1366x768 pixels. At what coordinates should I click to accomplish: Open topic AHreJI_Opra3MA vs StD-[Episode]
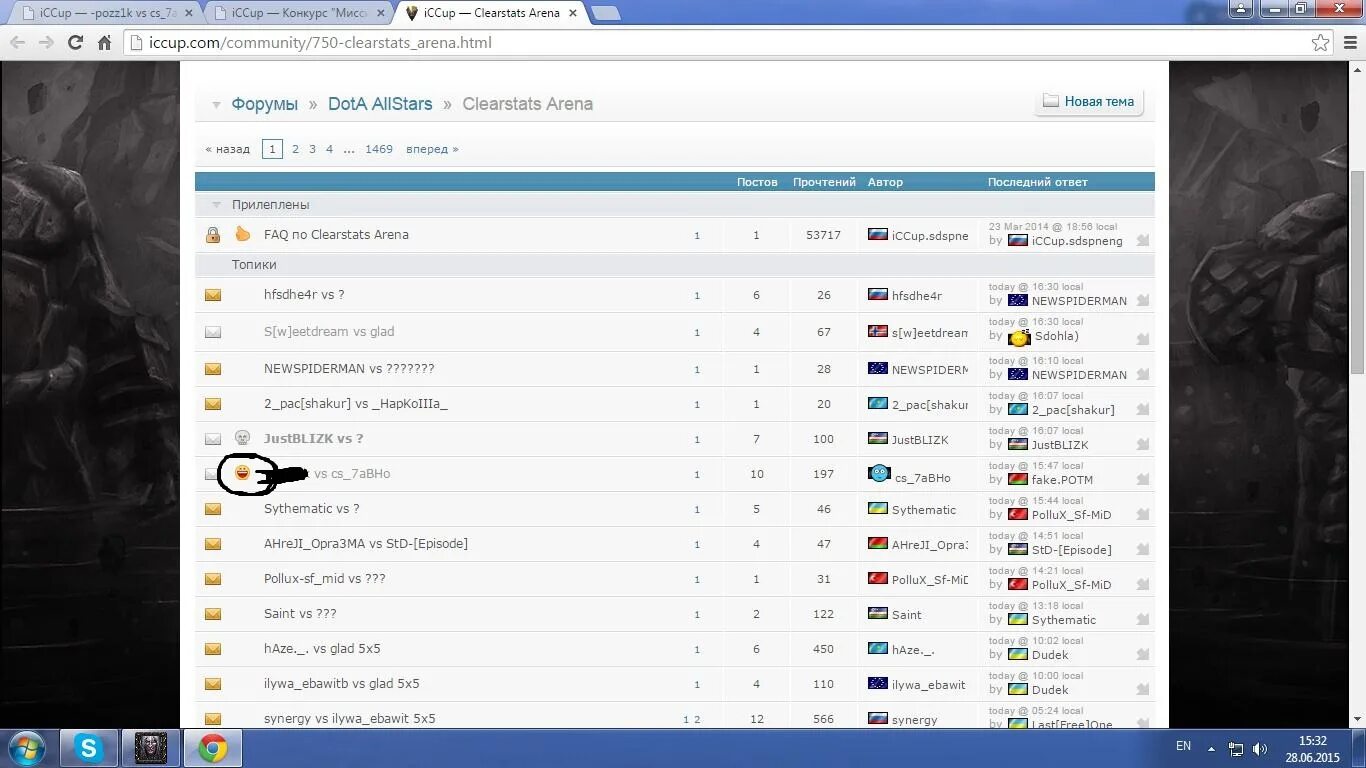coord(366,544)
